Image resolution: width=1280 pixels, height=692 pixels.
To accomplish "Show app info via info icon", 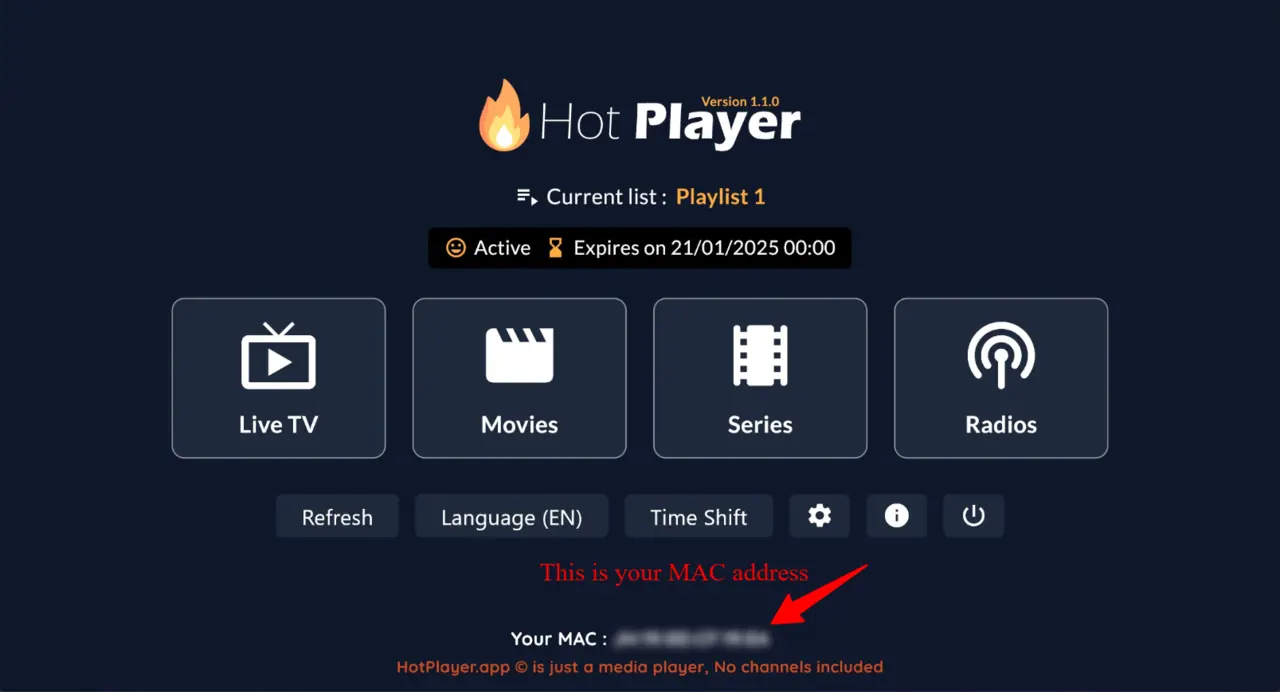I will click(897, 516).
